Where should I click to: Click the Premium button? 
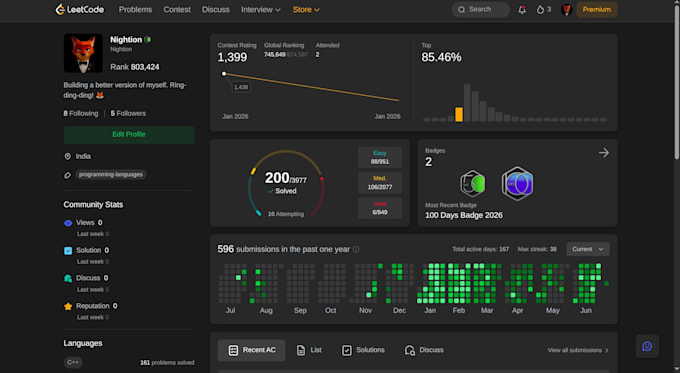pos(597,10)
